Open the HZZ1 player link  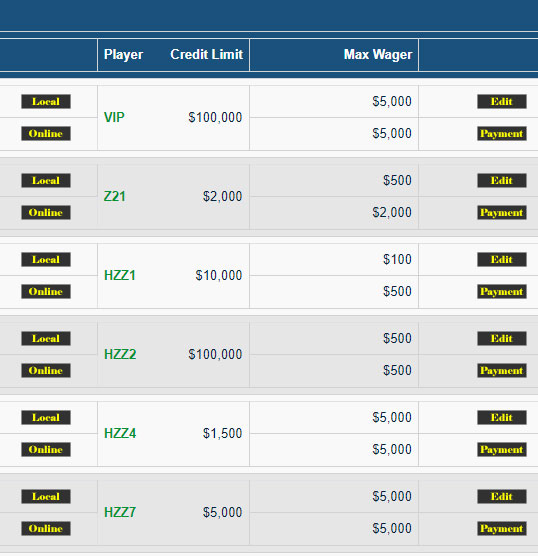120,276
